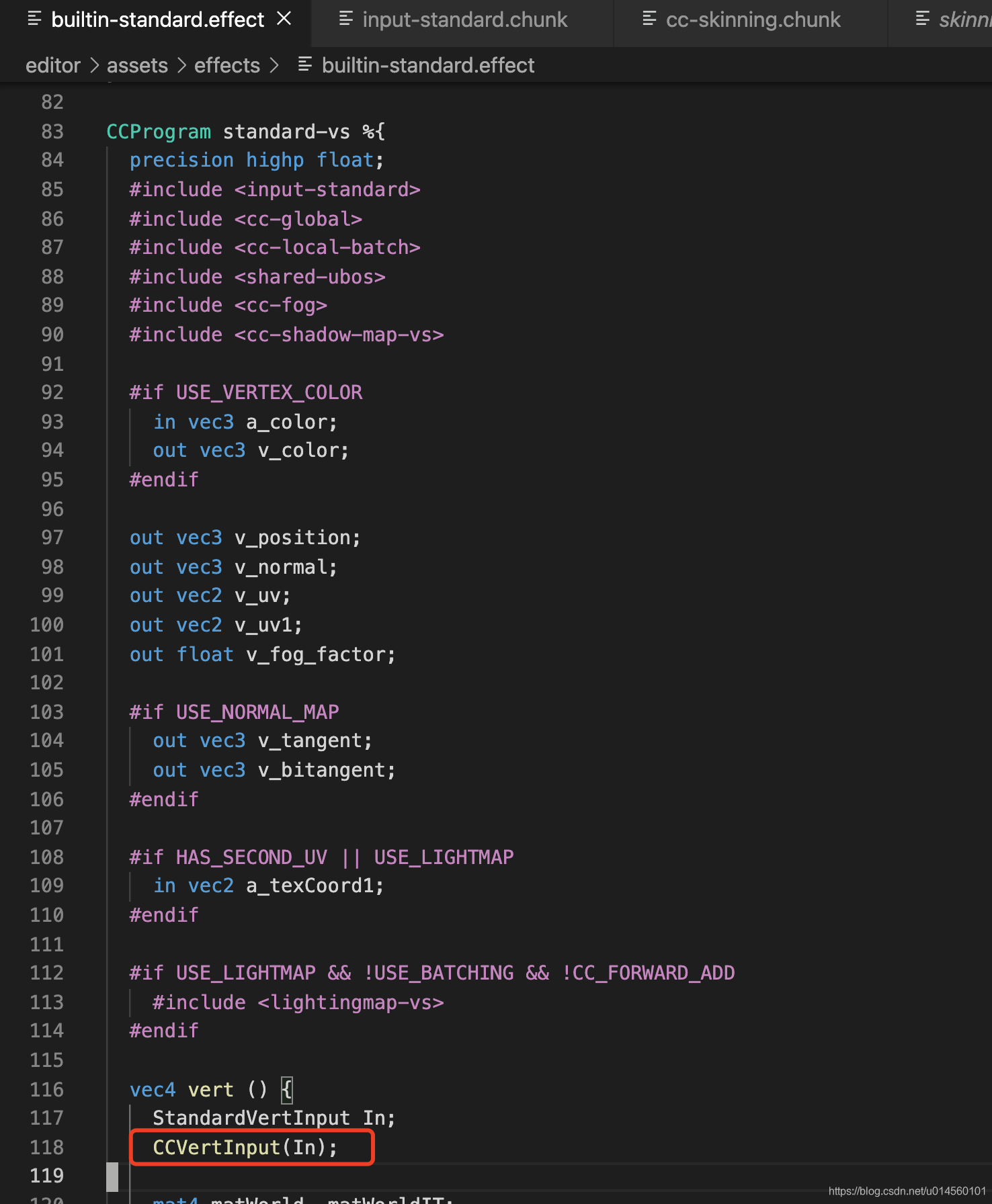Click the '#if USE_VERTEX_COLOR' directive
This screenshot has width=992, height=1204.
pos(246,392)
